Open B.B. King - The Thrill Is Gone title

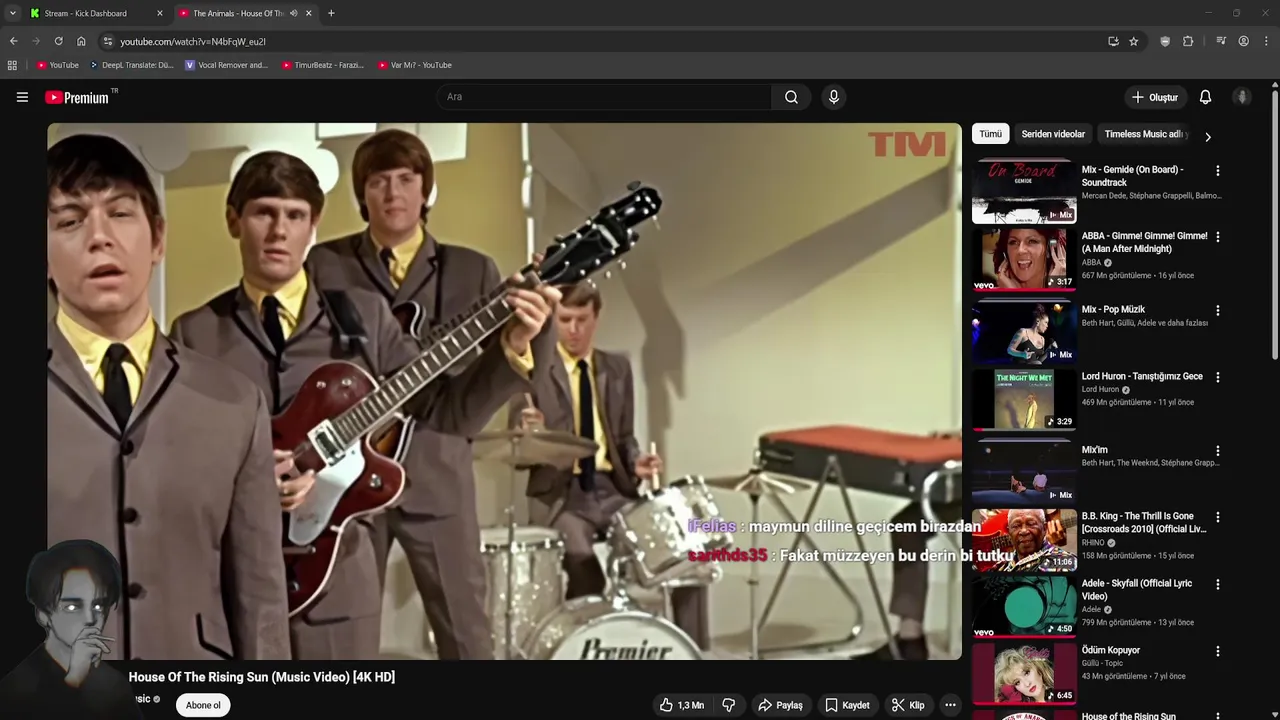click(x=1144, y=522)
